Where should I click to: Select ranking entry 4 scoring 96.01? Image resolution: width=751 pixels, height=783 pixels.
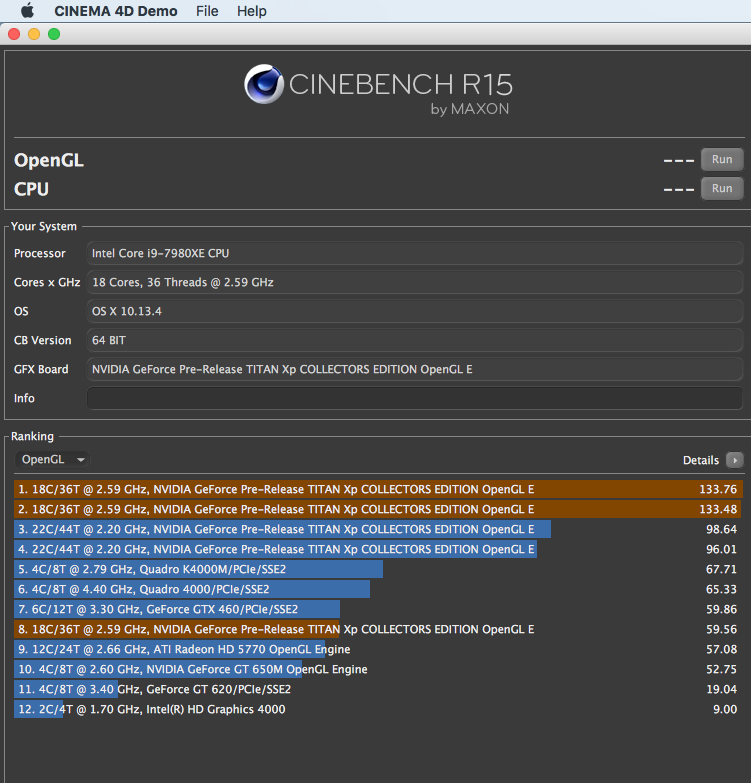pos(378,549)
